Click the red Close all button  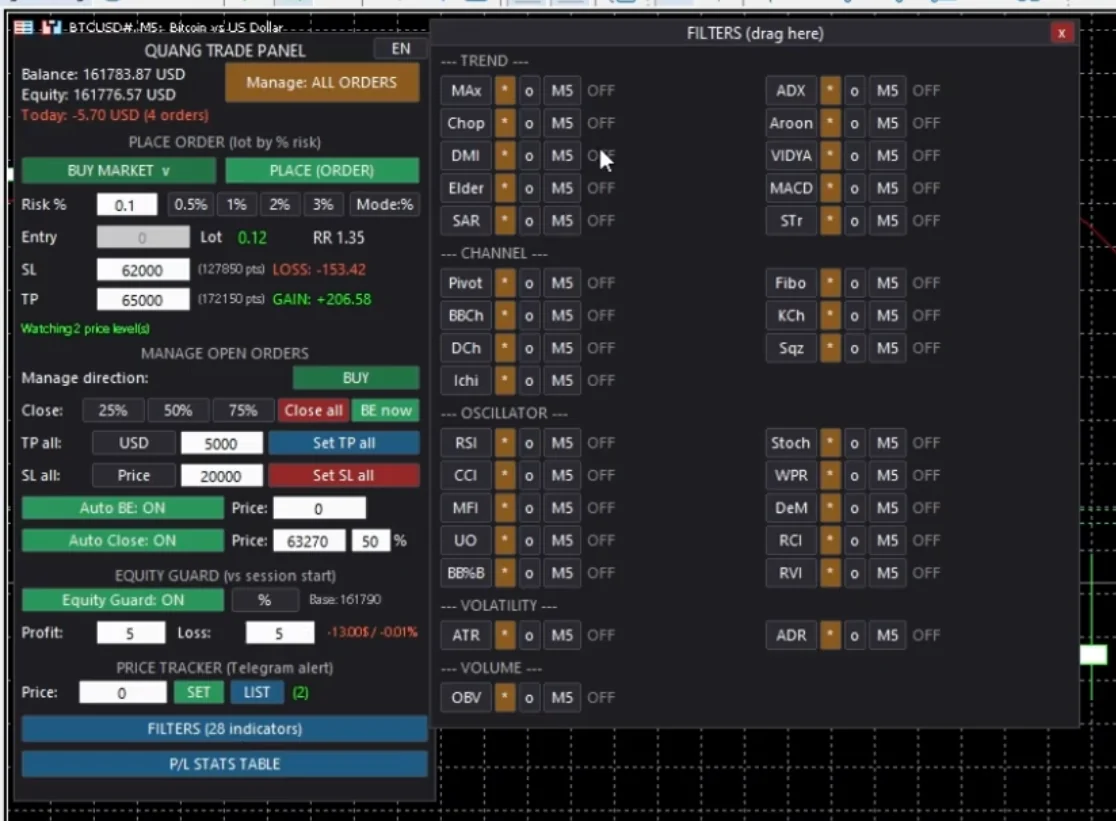tap(313, 410)
